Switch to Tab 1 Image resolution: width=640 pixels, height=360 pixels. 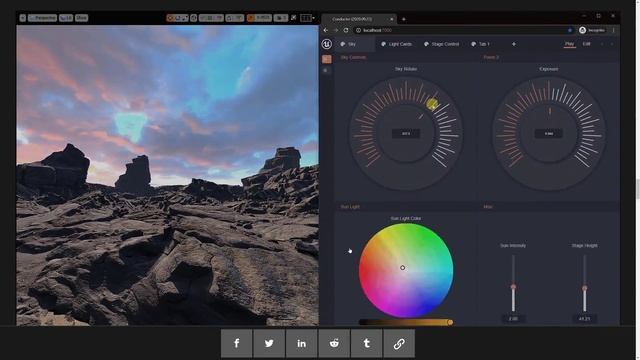(x=480, y=44)
